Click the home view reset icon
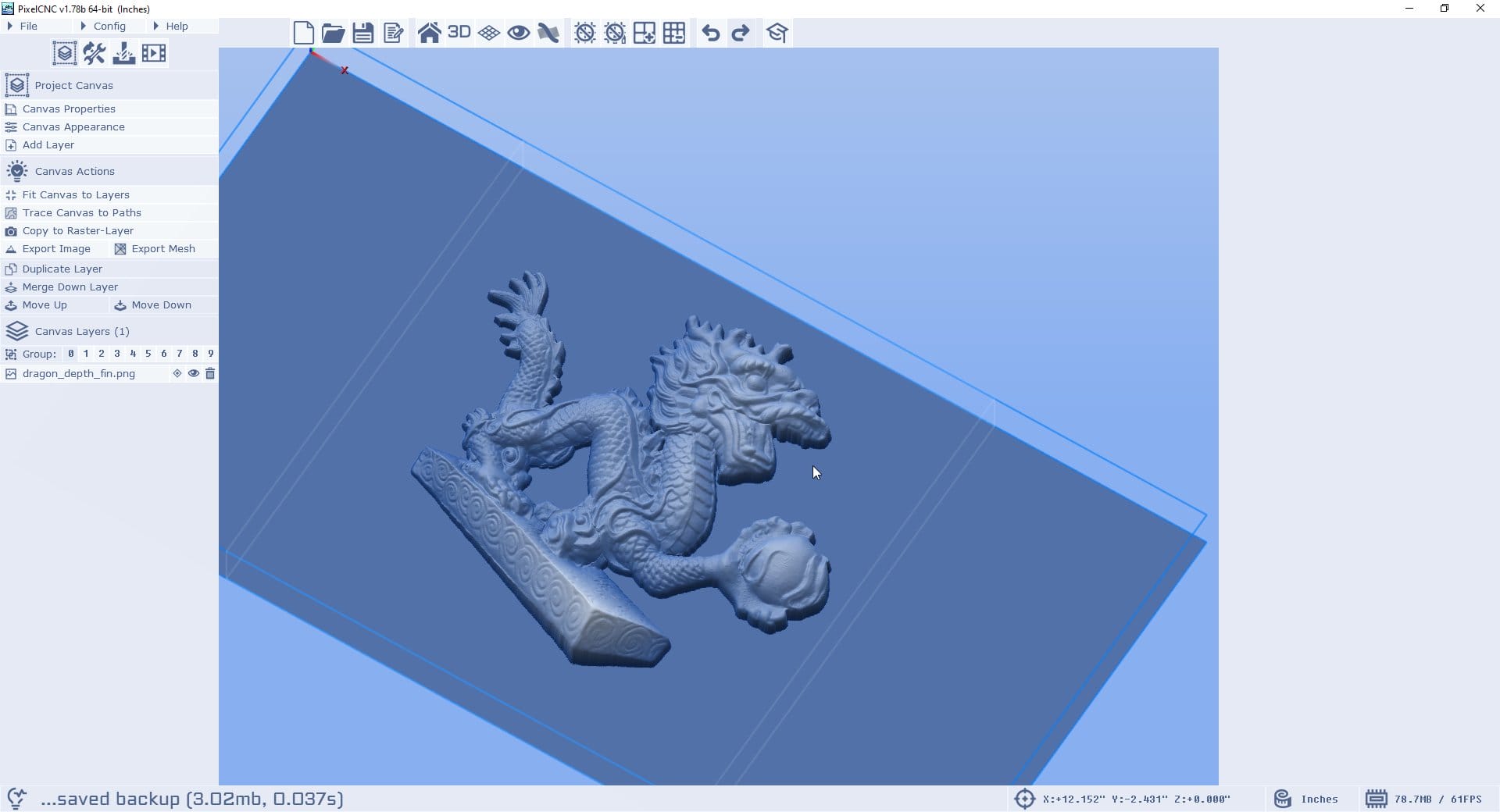Viewport: 1500px width, 812px height. [x=429, y=33]
